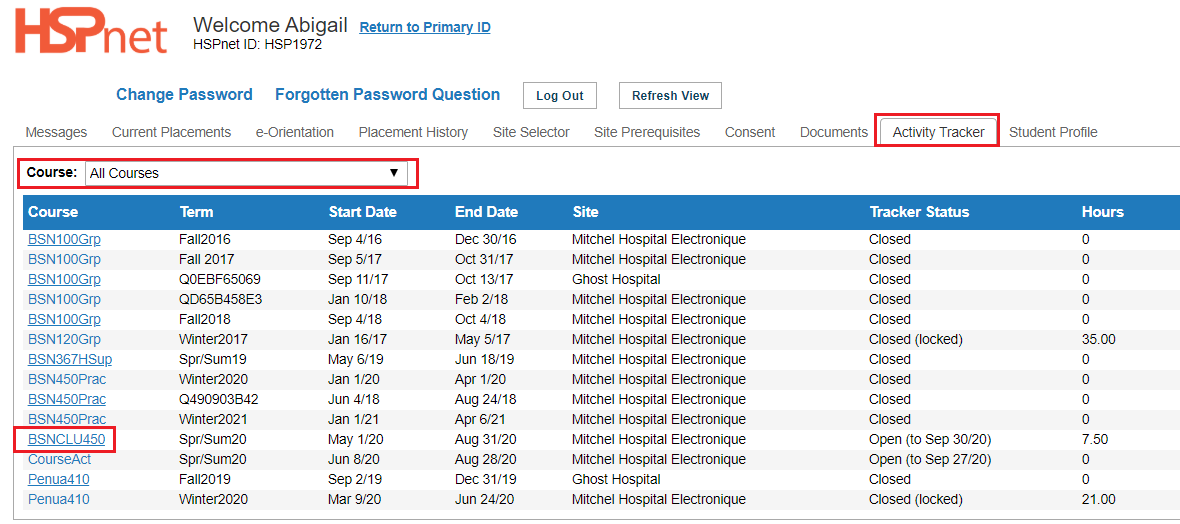Open the Course dropdown arrow
Image resolution: width=1180 pixels, height=524 pixels.
coord(393,173)
